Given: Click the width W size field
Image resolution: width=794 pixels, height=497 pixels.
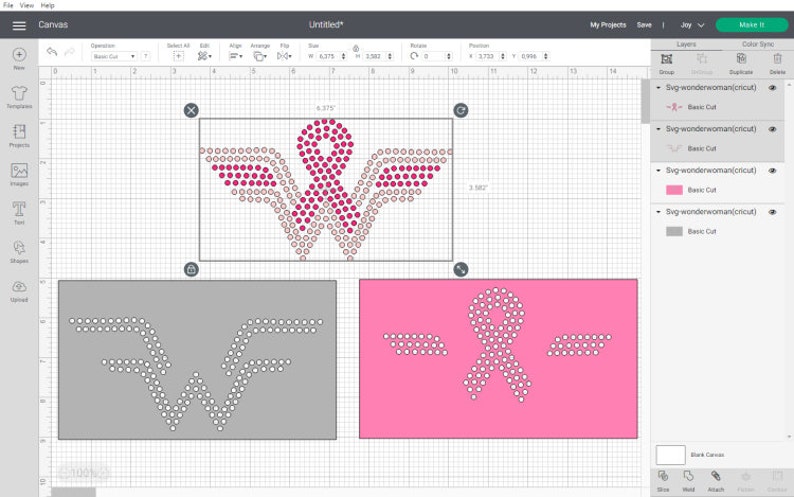Looking at the screenshot, I should pyautogui.click(x=332, y=56).
